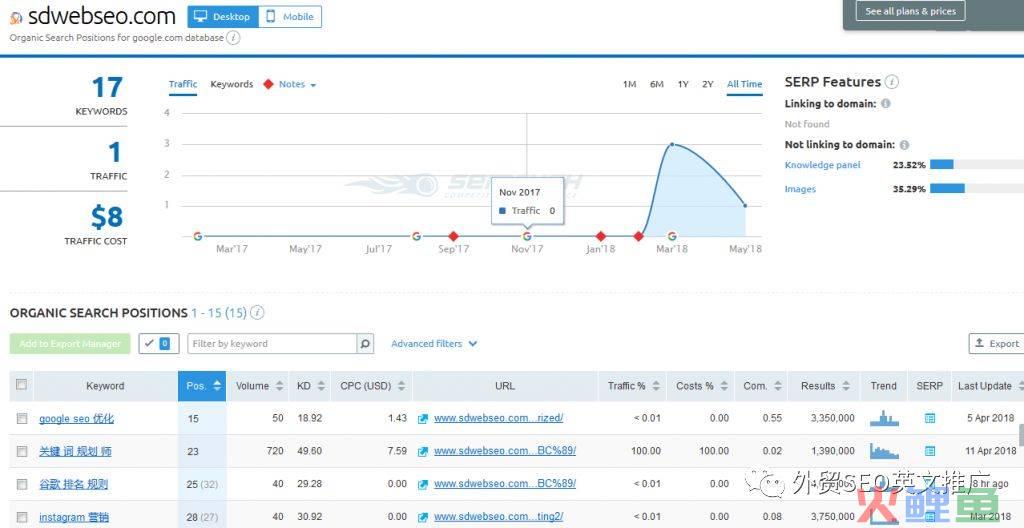
Task: Sort table by CPC (USD) column
Action: tap(372, 386)
